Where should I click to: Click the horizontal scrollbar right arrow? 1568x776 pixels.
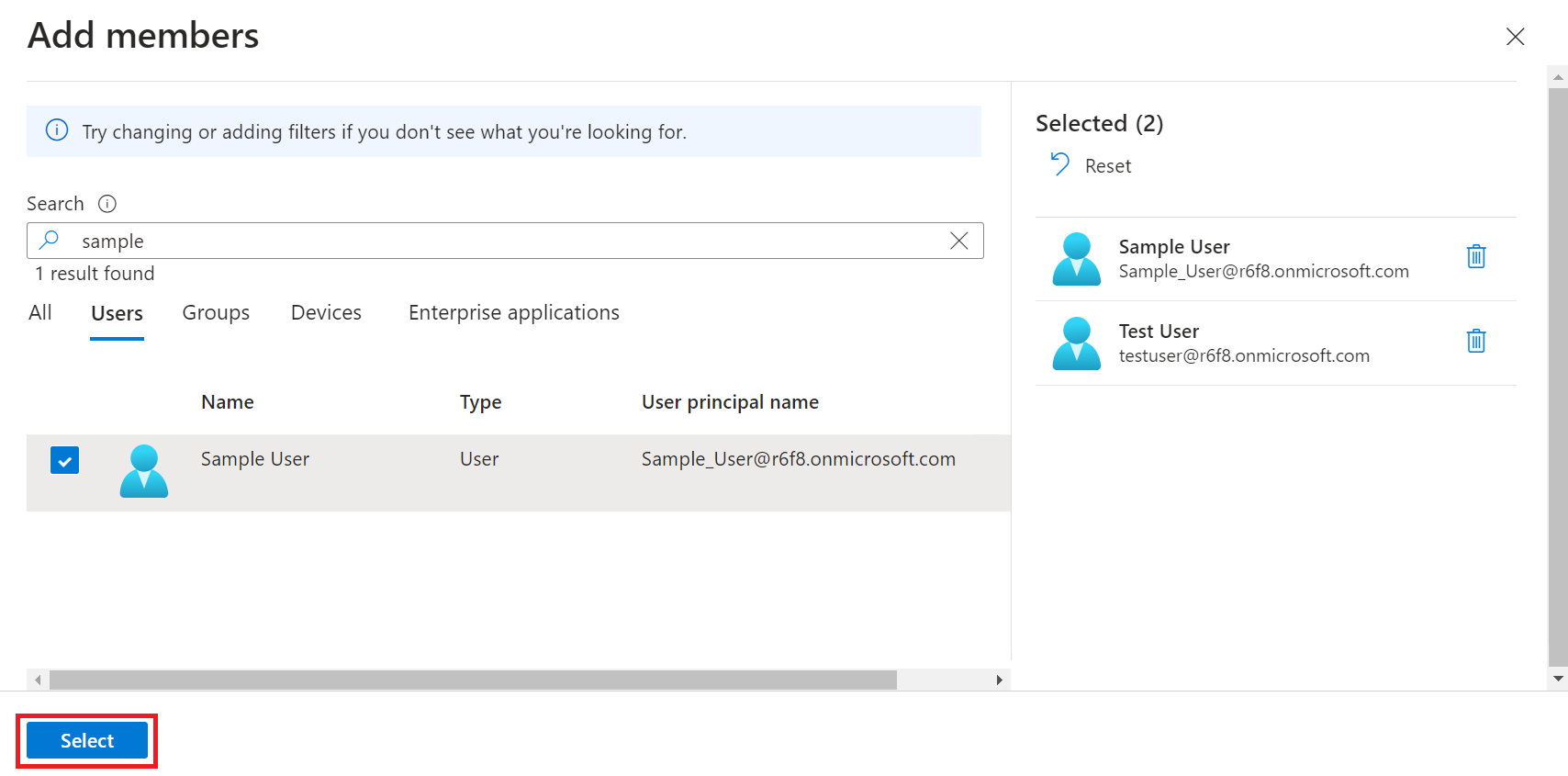pyautogui.click(x=999, y=680)
